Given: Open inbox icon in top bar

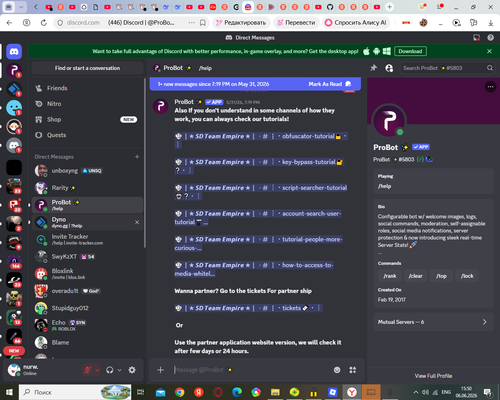Looking at the screenshot, I should coord(477,38).
